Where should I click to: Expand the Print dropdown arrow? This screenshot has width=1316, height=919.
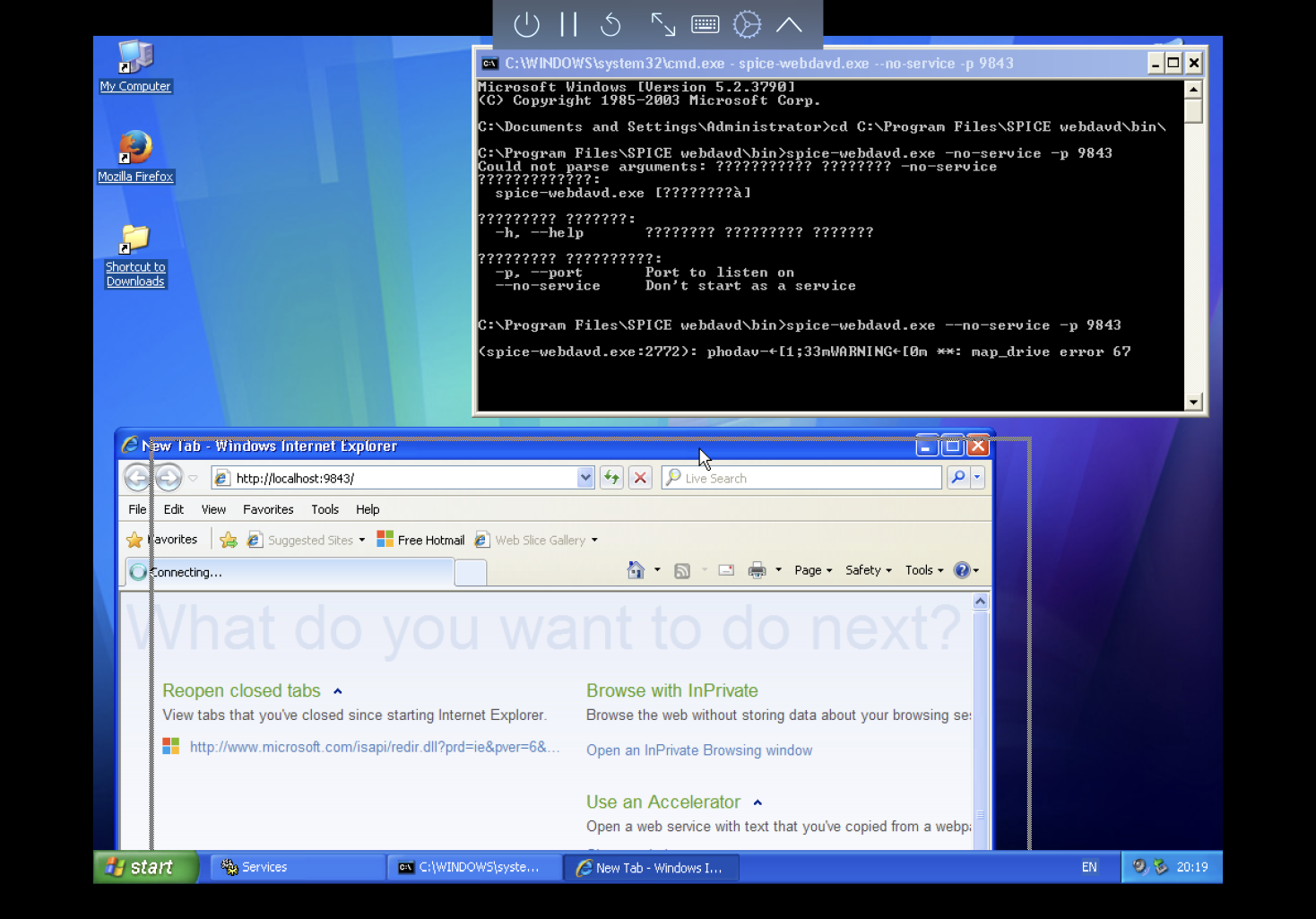click(x=778, y=570)
